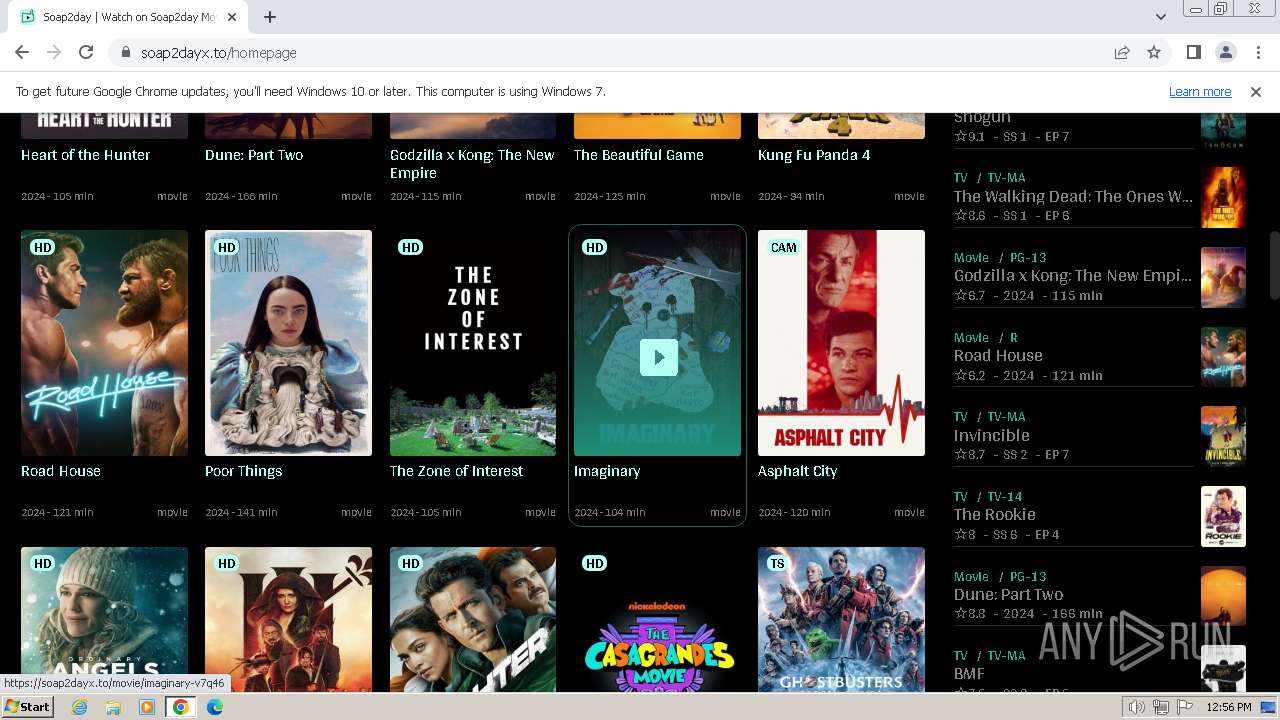Open BMF in the sidebar list
Viewport: 1280px width, 720px height.
point(969,674)
